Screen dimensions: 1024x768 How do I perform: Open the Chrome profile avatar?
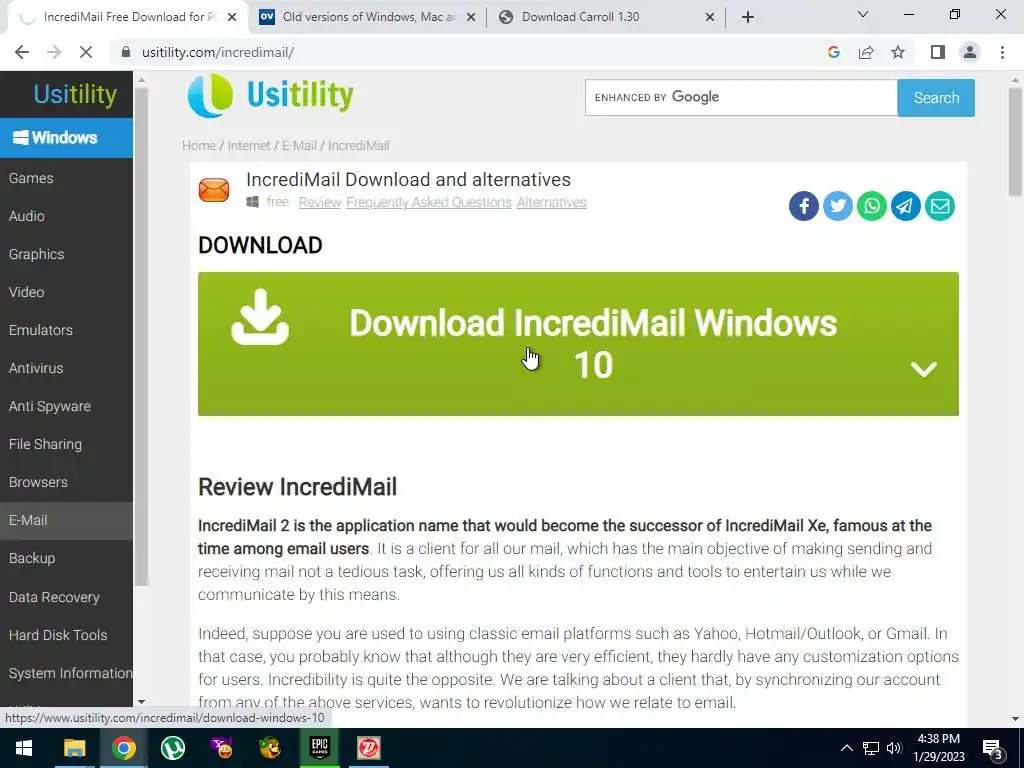coord(970,52)
